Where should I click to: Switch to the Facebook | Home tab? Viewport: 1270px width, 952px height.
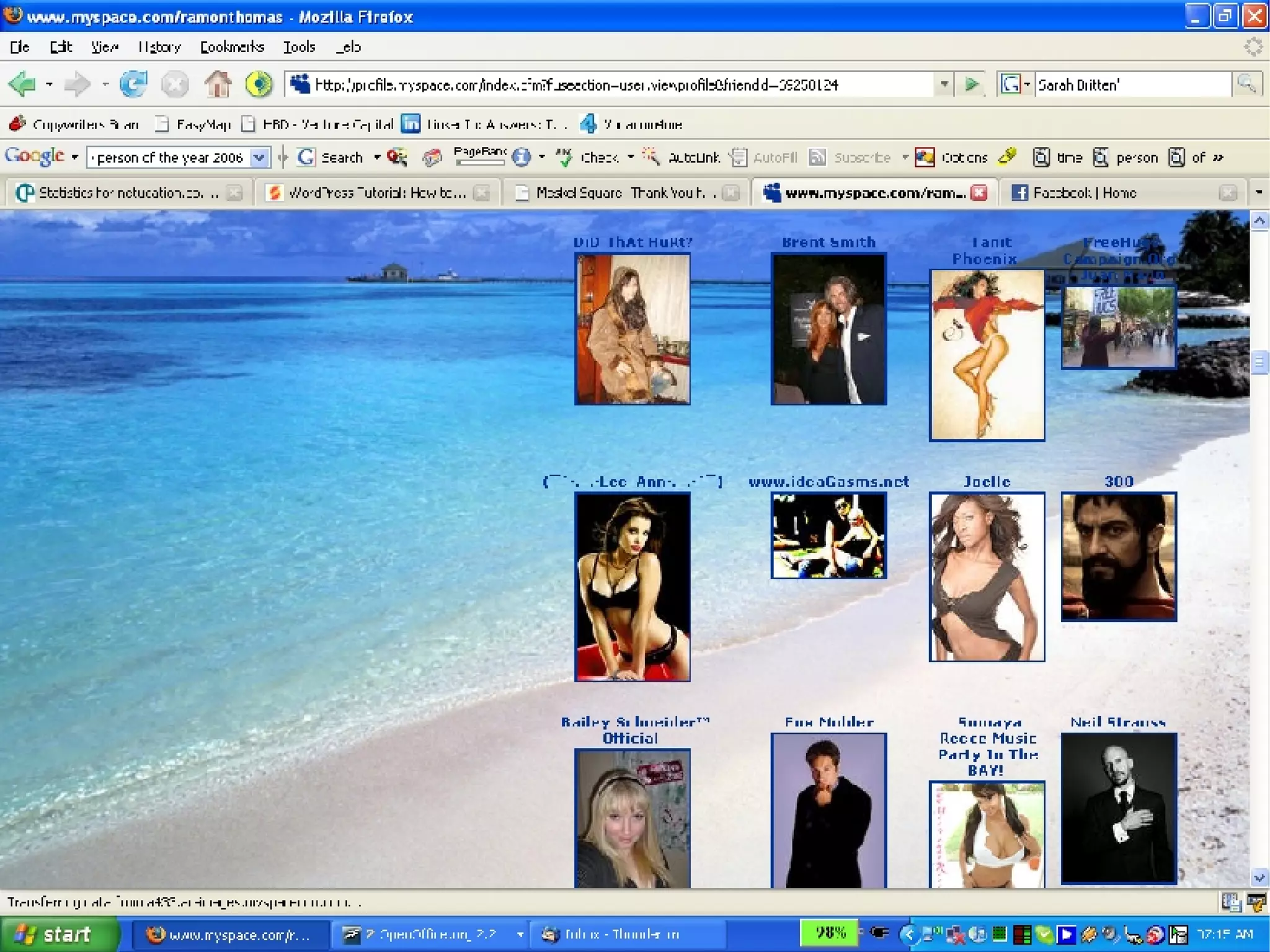[x=1084, y=193]
